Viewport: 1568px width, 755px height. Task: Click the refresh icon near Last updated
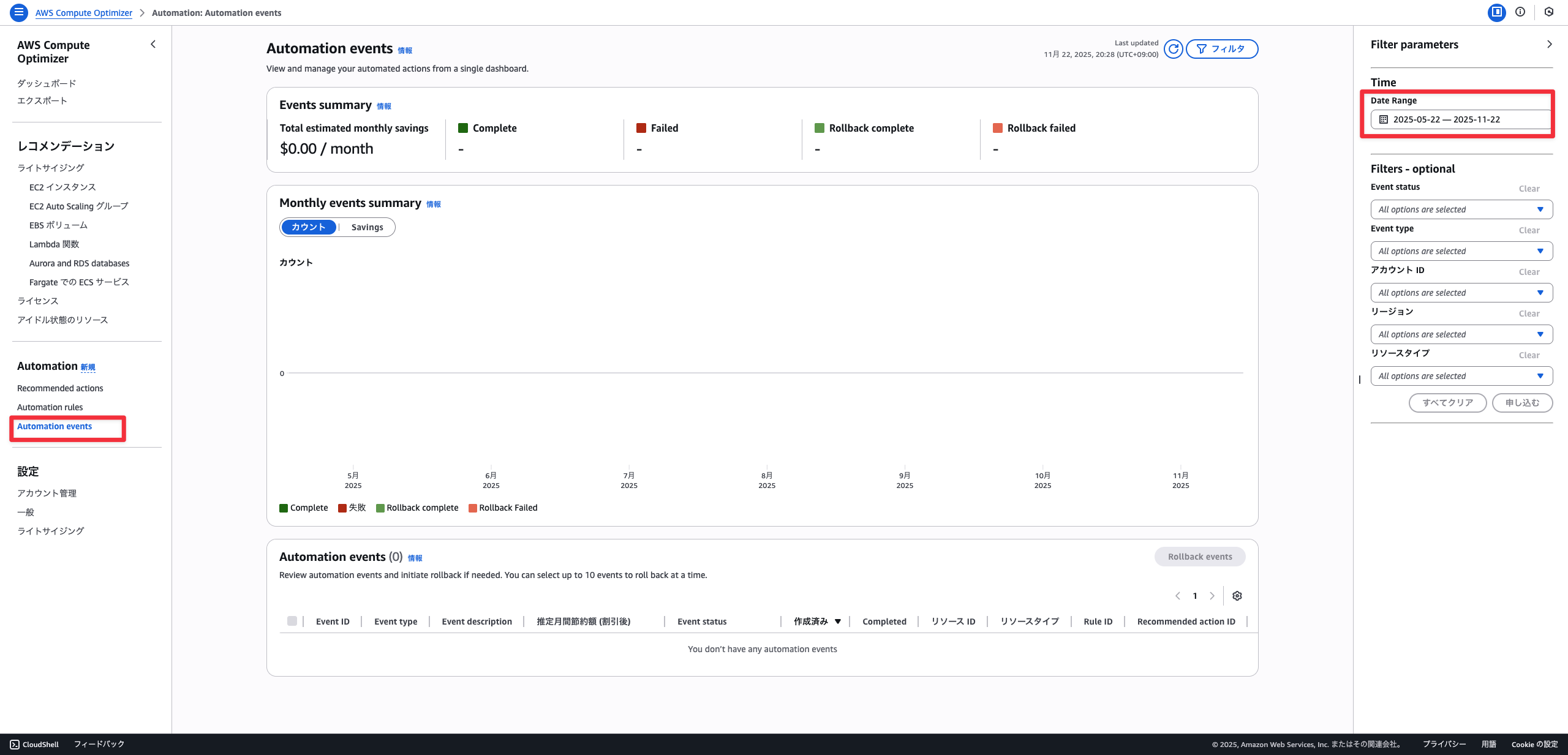[1173, 49]
